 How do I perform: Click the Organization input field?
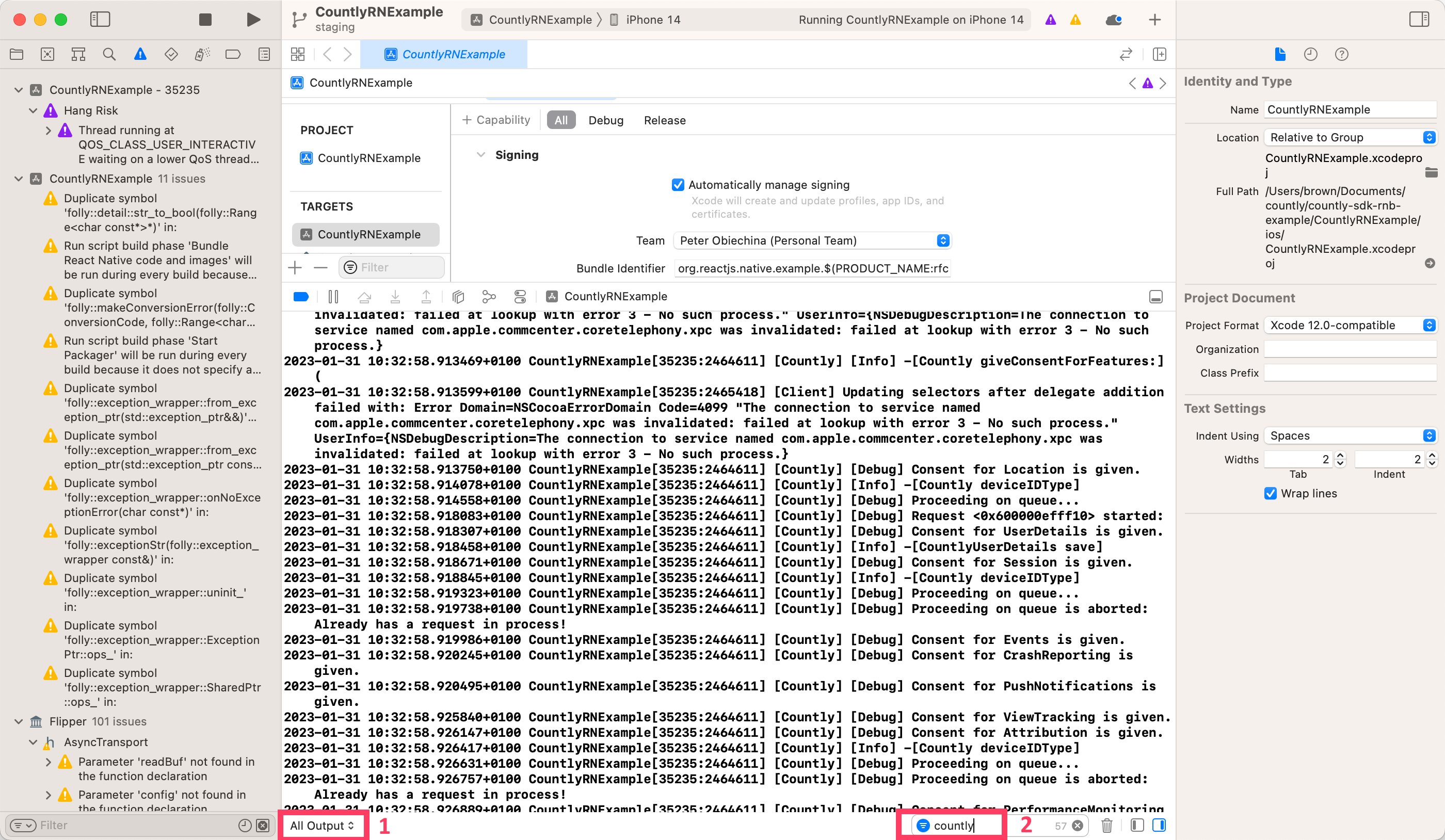[1351, 349]
